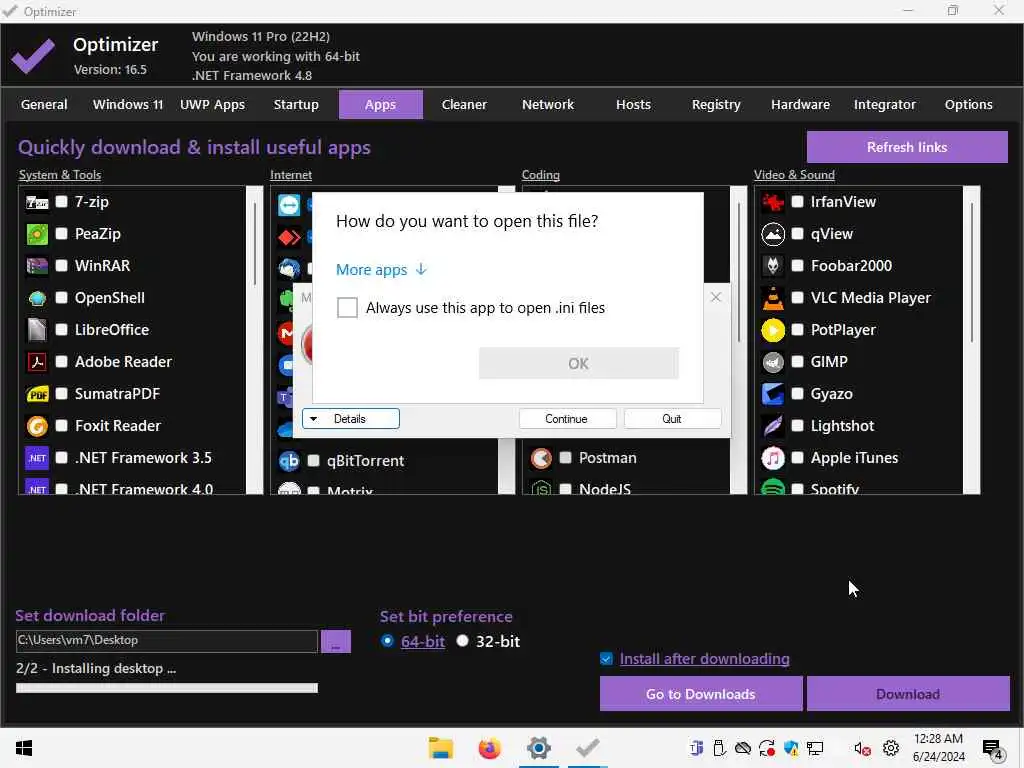Click Quit in the error dialog
1024x768 pixels.
672,419
